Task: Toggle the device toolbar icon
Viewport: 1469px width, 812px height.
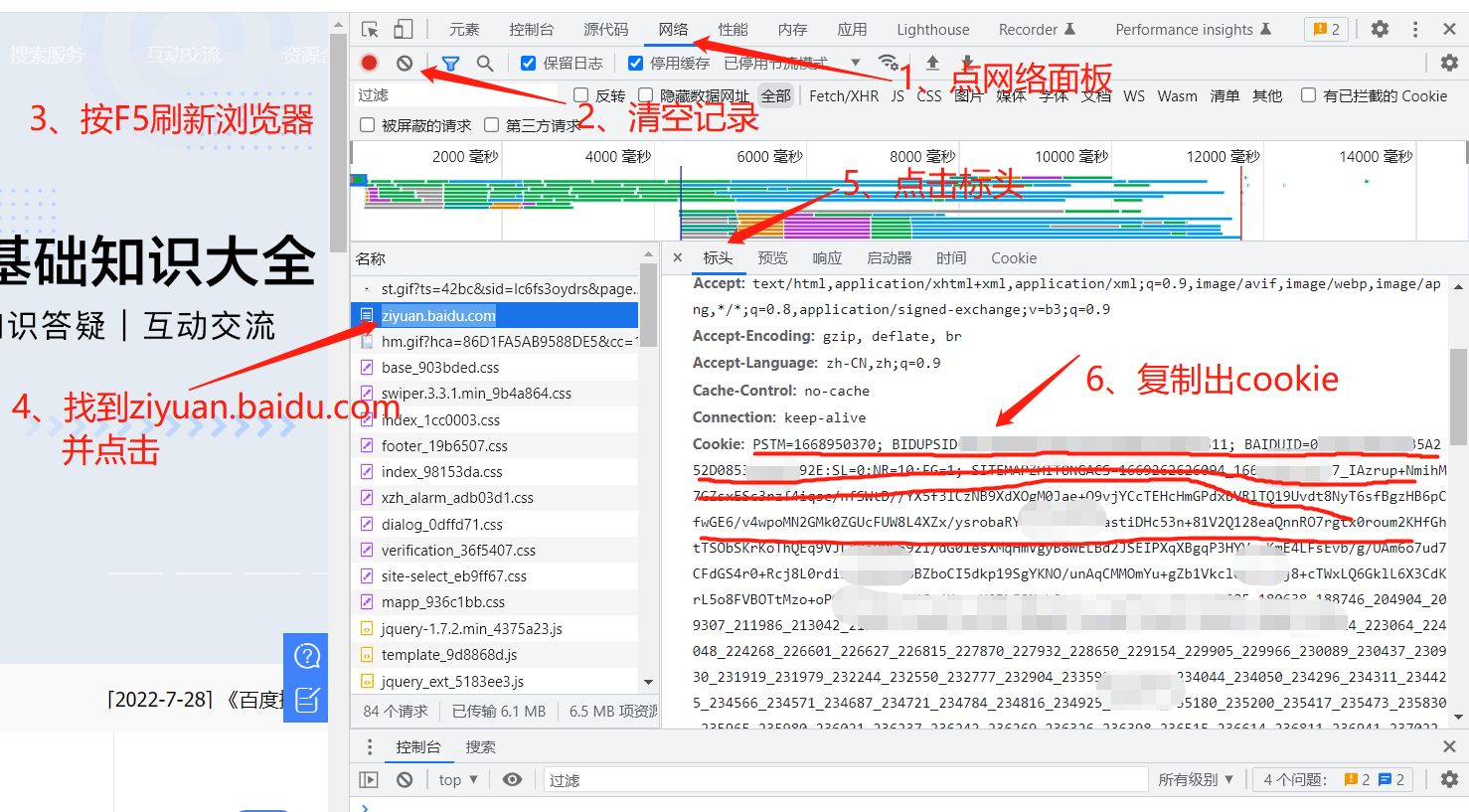Action: (403, 29)
